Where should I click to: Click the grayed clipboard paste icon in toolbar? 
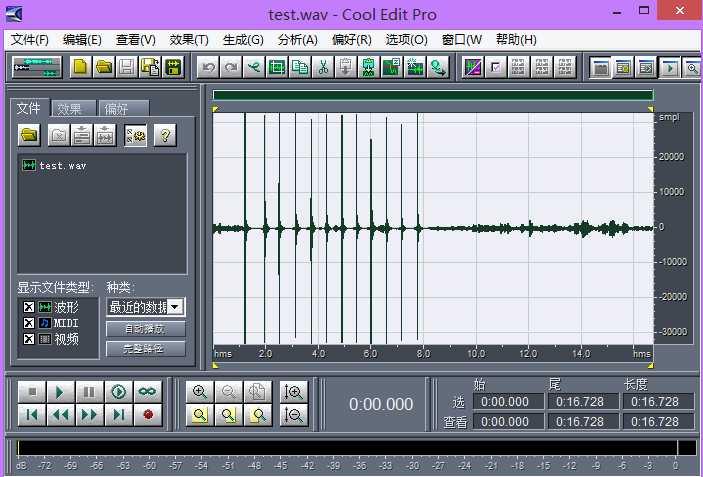click(346, 68)
